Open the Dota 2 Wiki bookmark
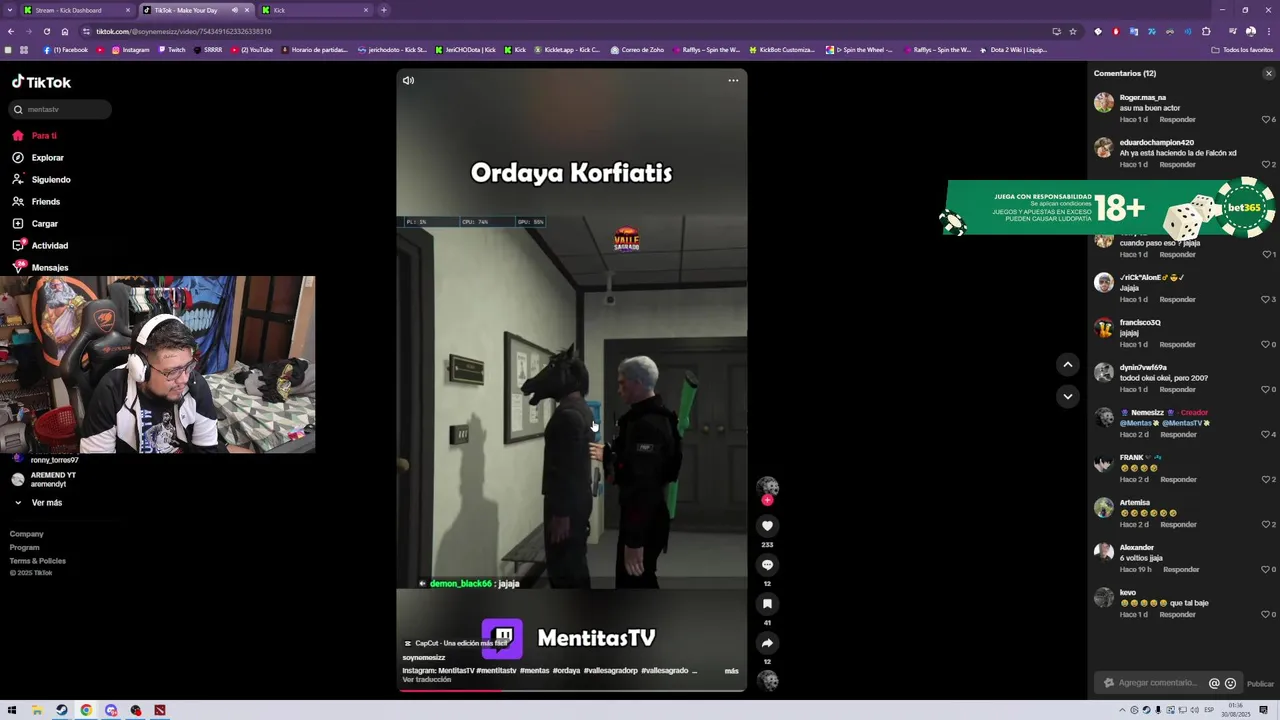 tap(1013, 50)
